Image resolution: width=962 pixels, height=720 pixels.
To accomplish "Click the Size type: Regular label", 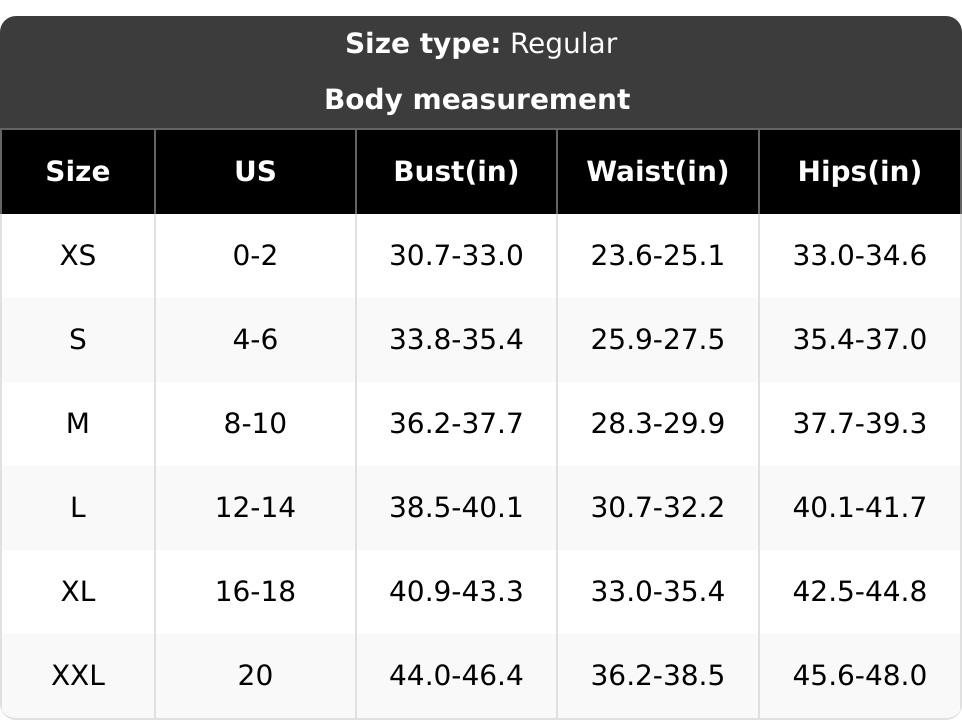I will [x=481, y=44].
